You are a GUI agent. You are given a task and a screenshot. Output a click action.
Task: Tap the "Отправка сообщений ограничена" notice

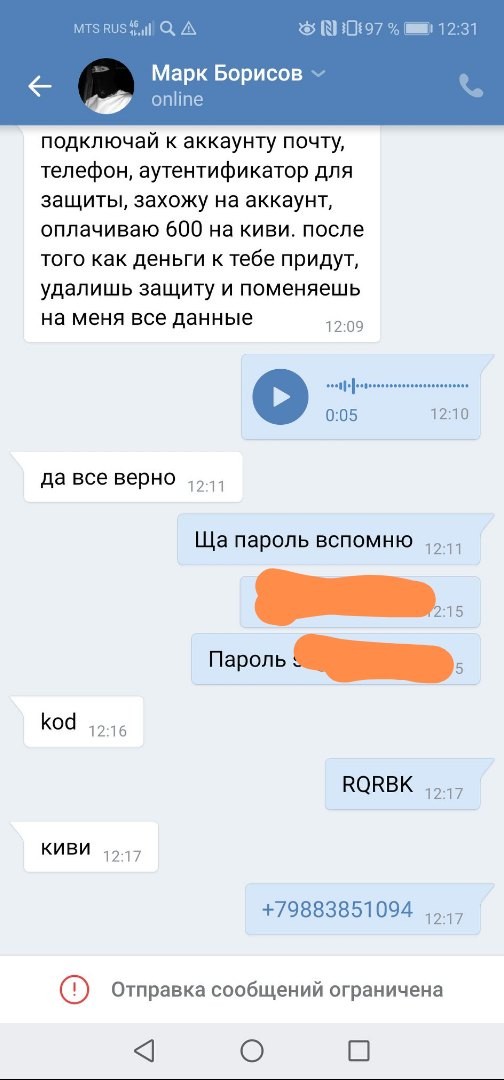pos(252,990)
